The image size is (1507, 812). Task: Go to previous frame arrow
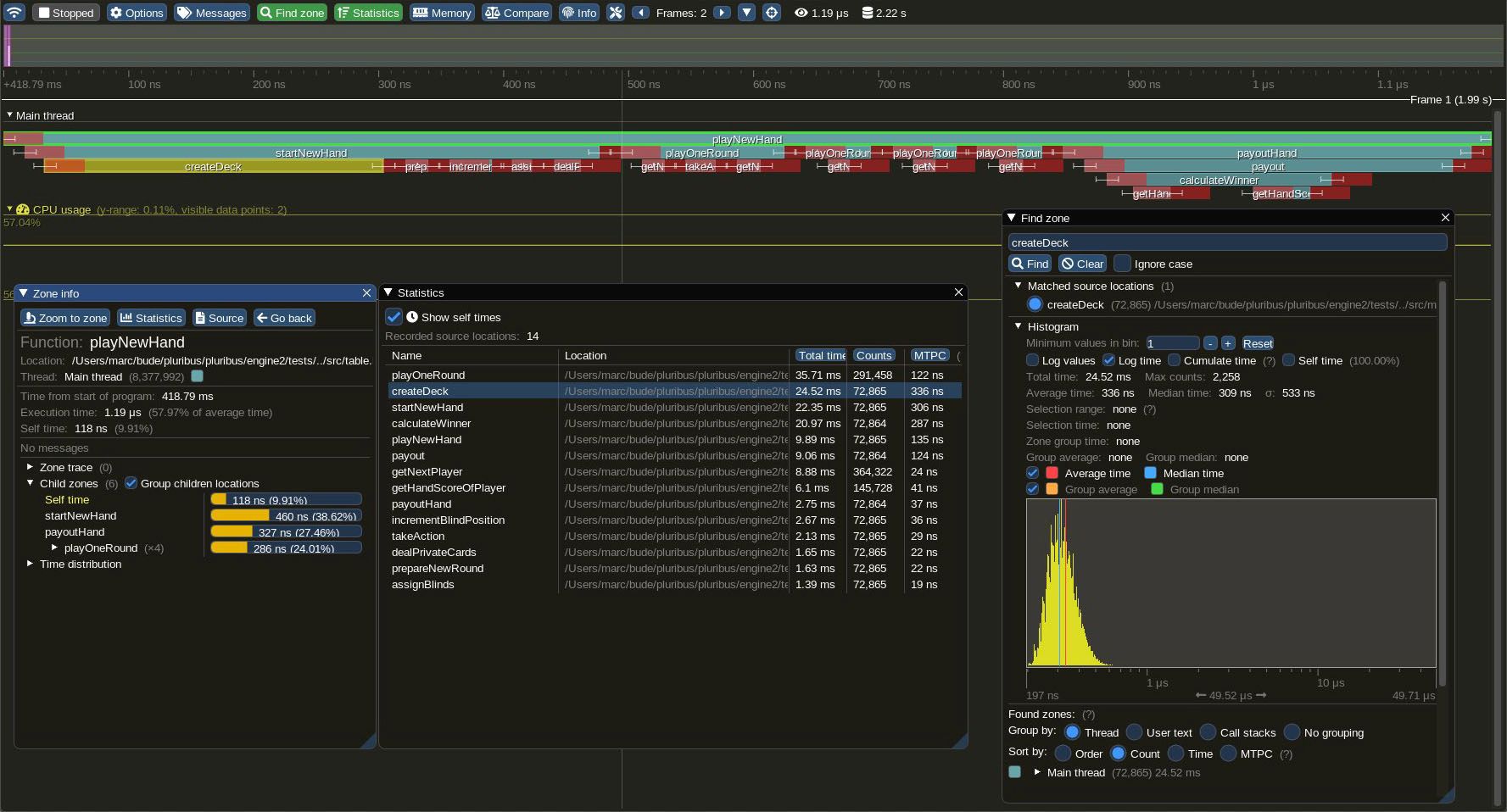pyautogui.click(x=641, y=13)
